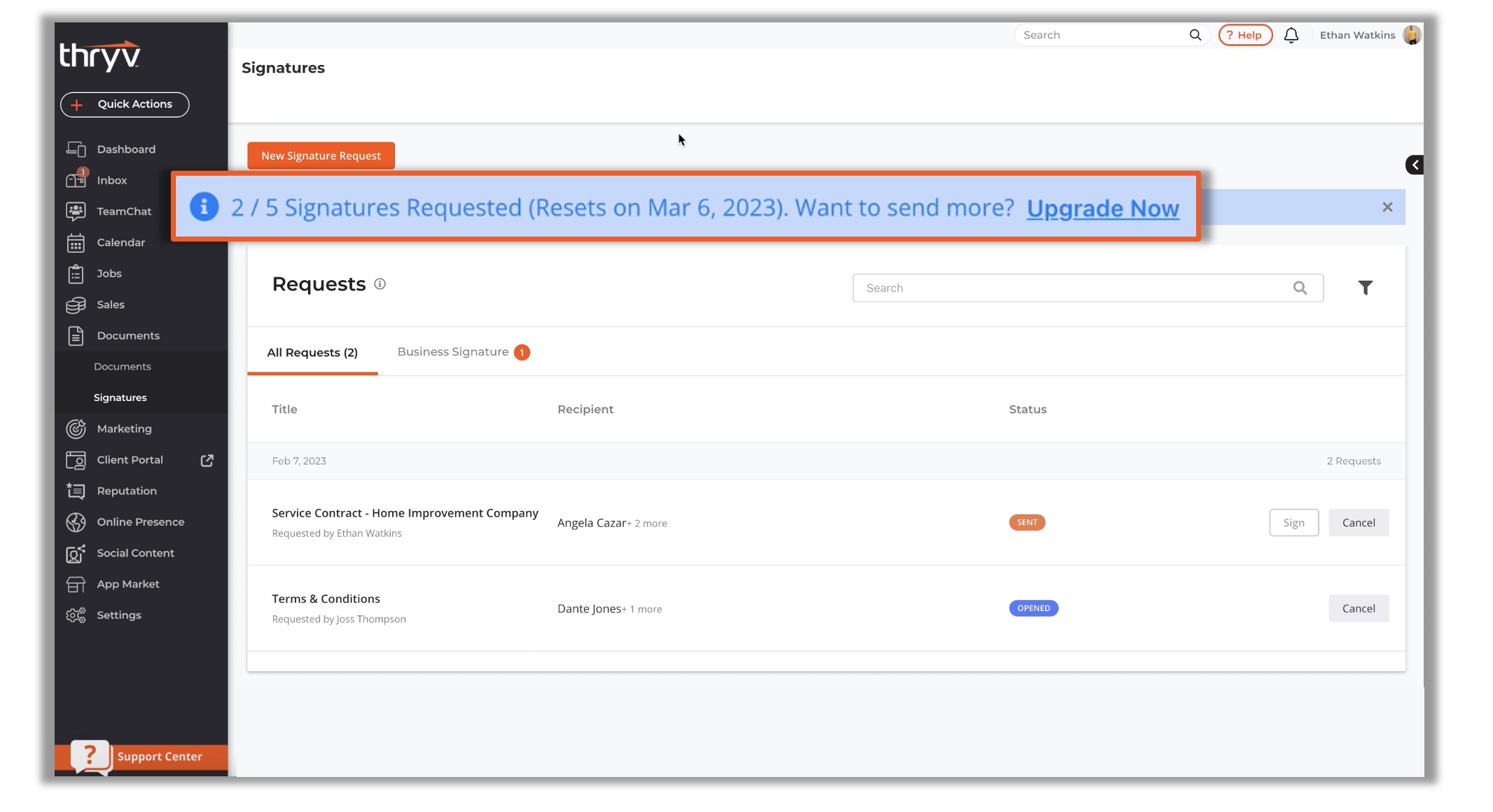Screen dimensions: 1493x812
Task: Open the Terms & Conditions request title
Action: coord(326,598)
